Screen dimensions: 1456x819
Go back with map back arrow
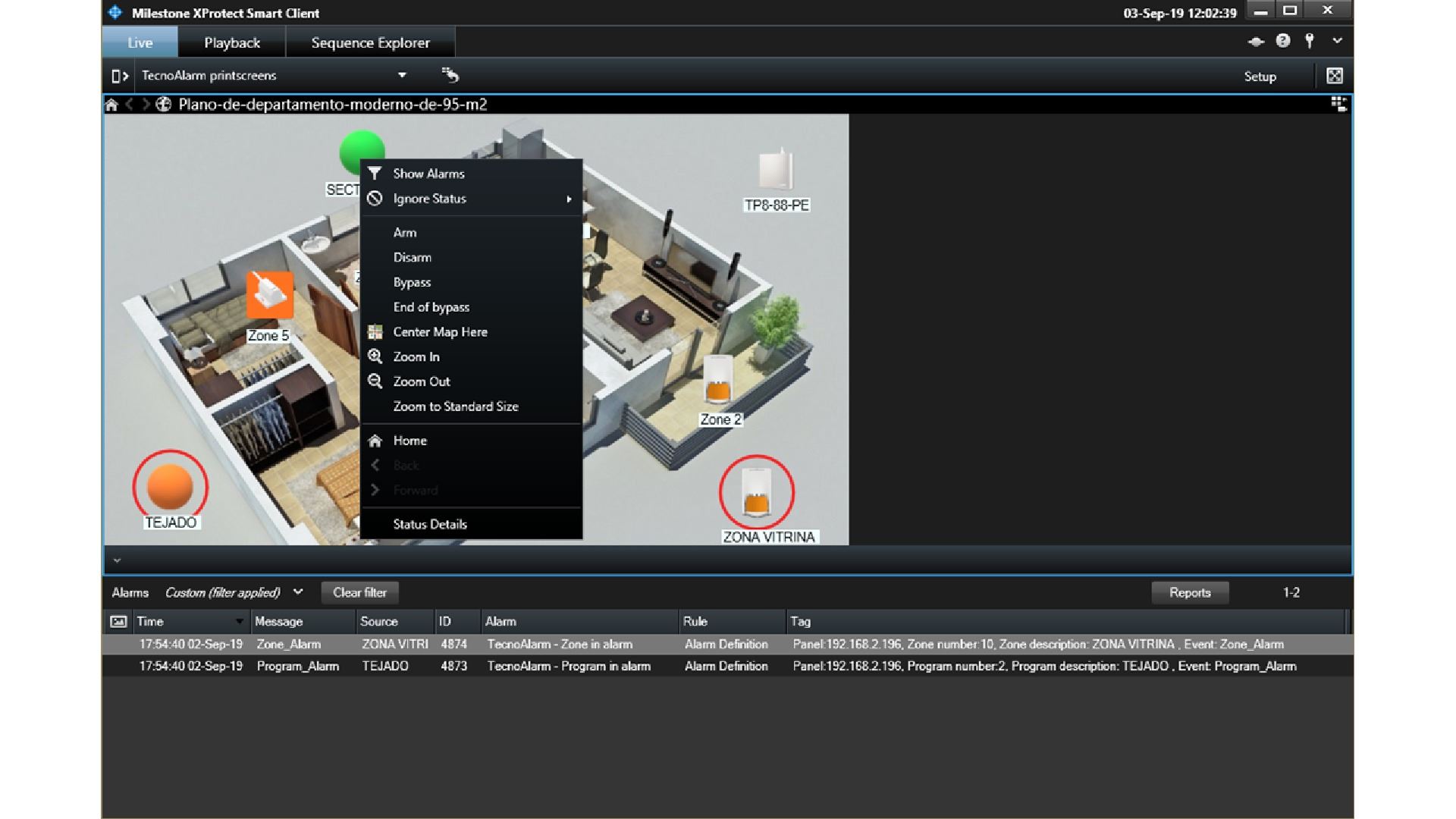click(130, 105)
